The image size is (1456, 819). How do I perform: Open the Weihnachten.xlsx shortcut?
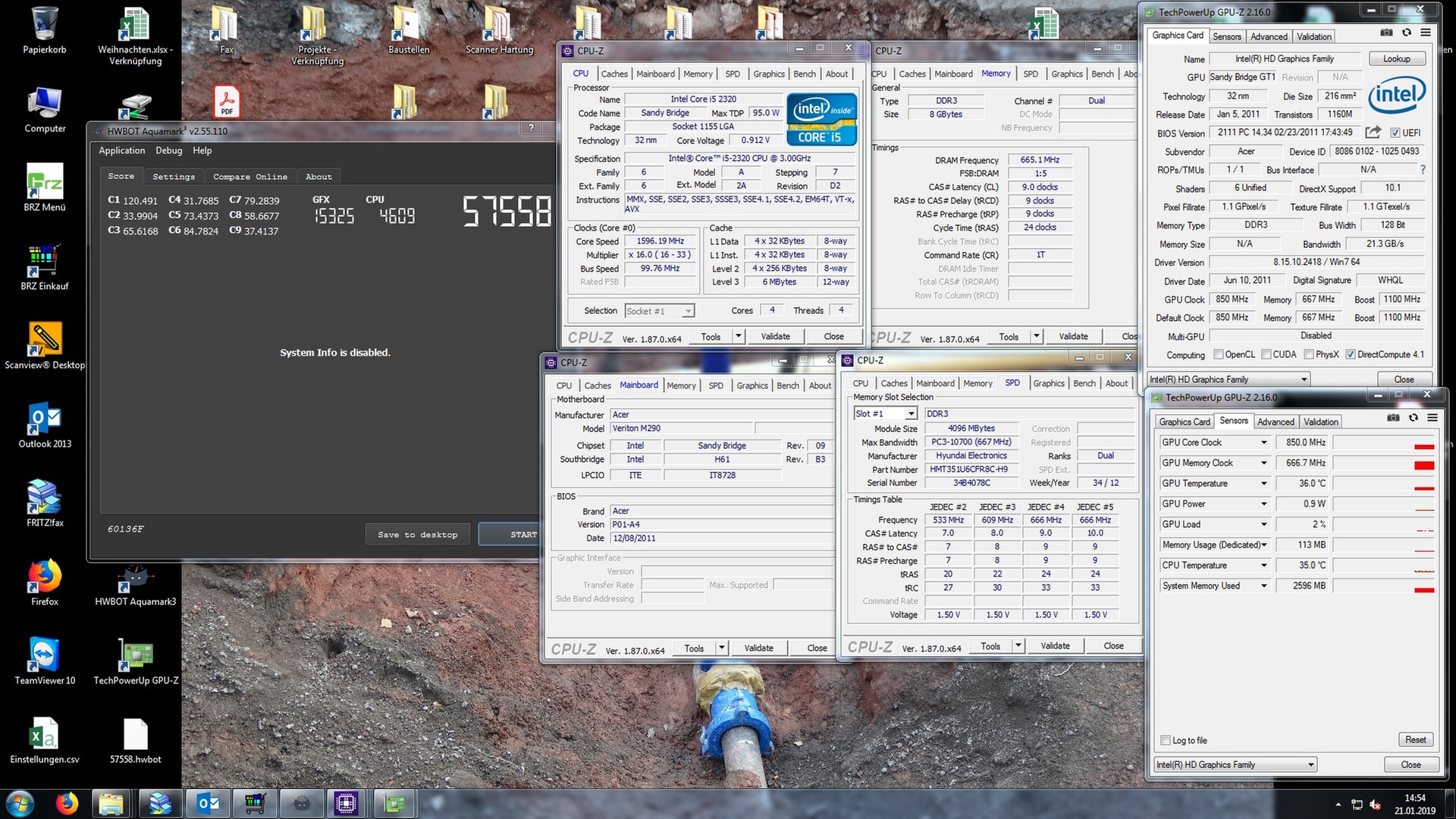point(135,36)
